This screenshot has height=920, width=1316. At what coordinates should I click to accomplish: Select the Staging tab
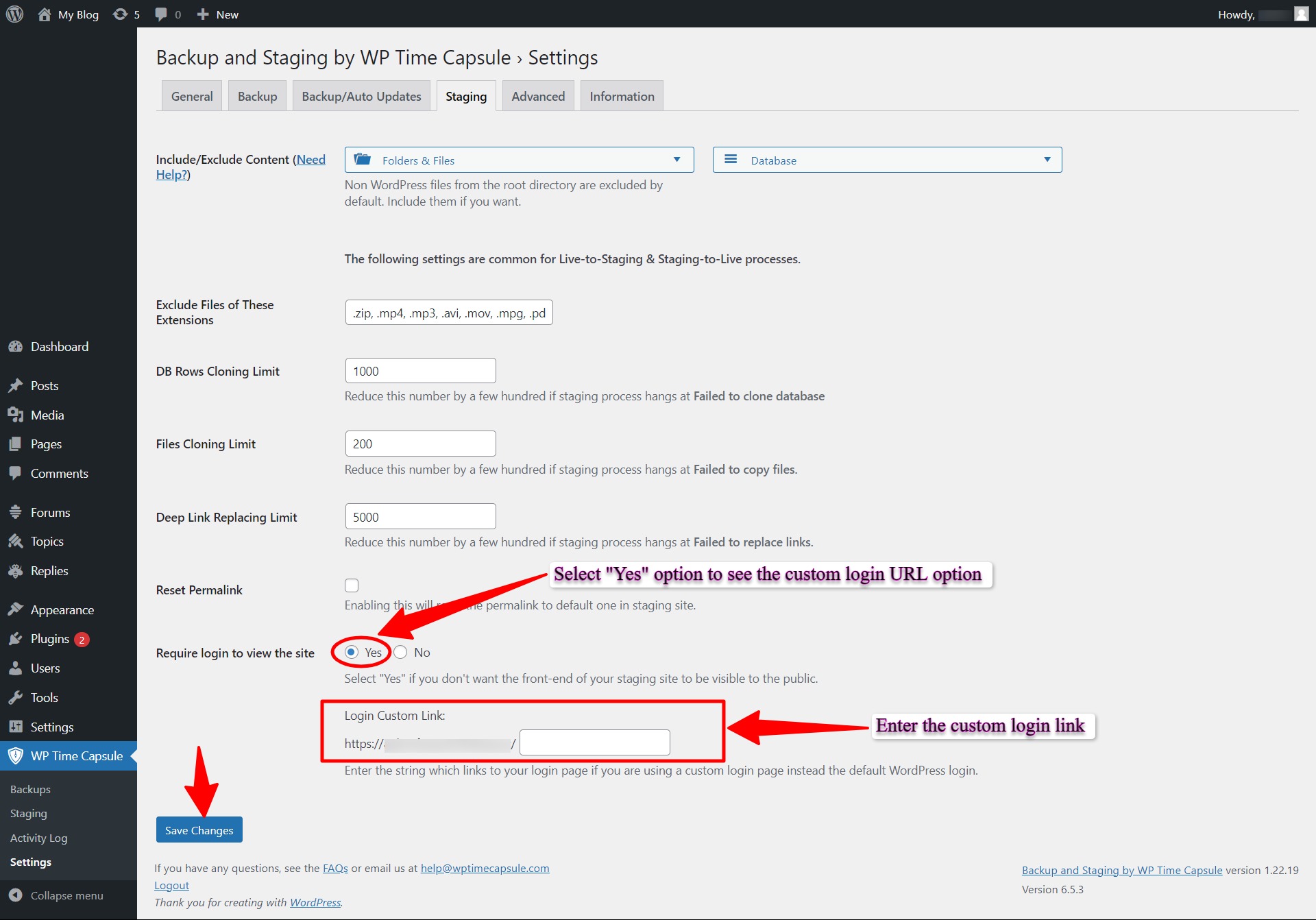(466, 96)
